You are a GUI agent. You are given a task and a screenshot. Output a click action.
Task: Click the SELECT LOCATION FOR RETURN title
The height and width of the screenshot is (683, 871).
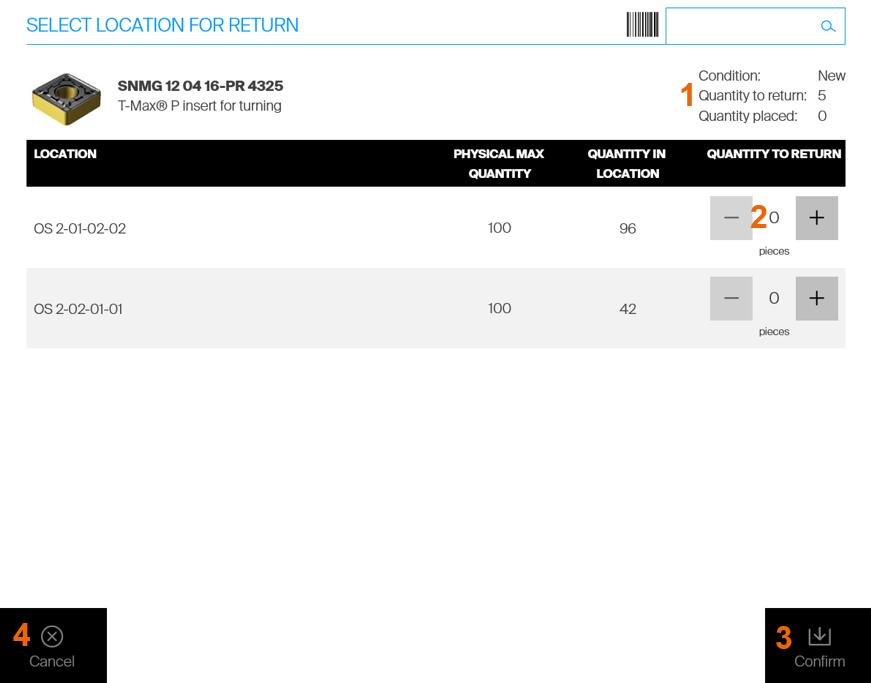(x=162, y=25)
